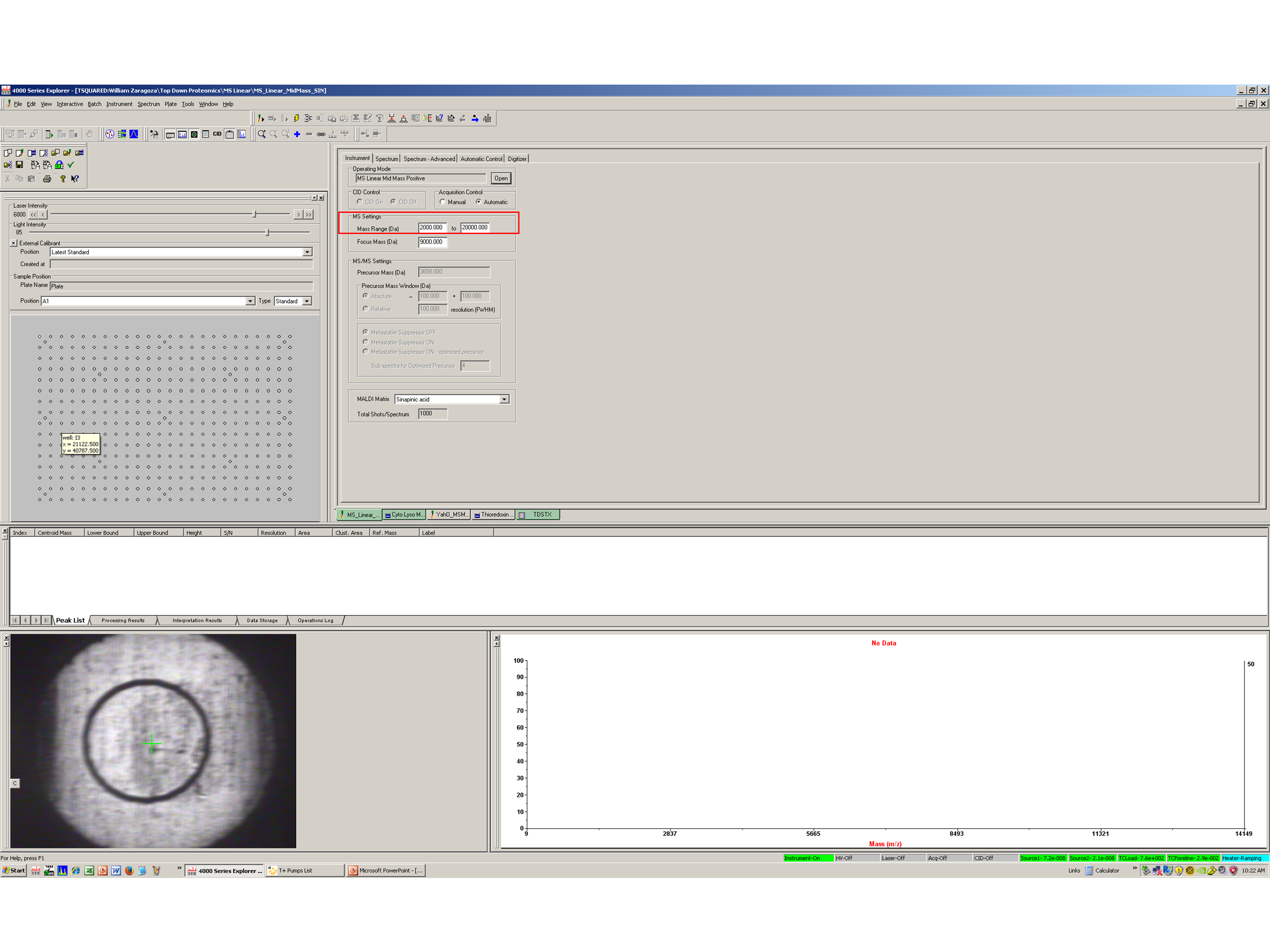Select Automatic acquisition control
Image resolution: width=1270 pixels, height=952 pixels.
[x=478, y=202]
